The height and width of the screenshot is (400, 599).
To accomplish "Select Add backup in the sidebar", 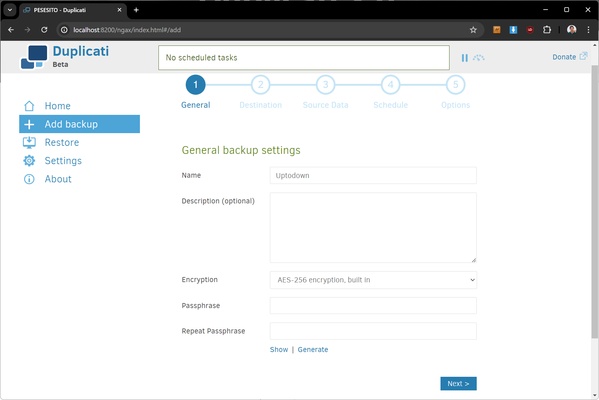I will (x=79, y=124).
